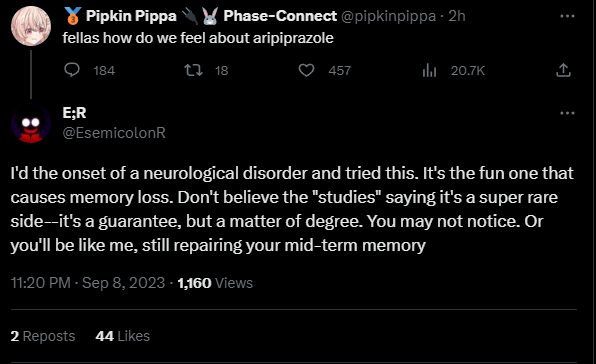
Task: Repost the aripiprazole tweet via retweet icon
Action: (193, 70)
